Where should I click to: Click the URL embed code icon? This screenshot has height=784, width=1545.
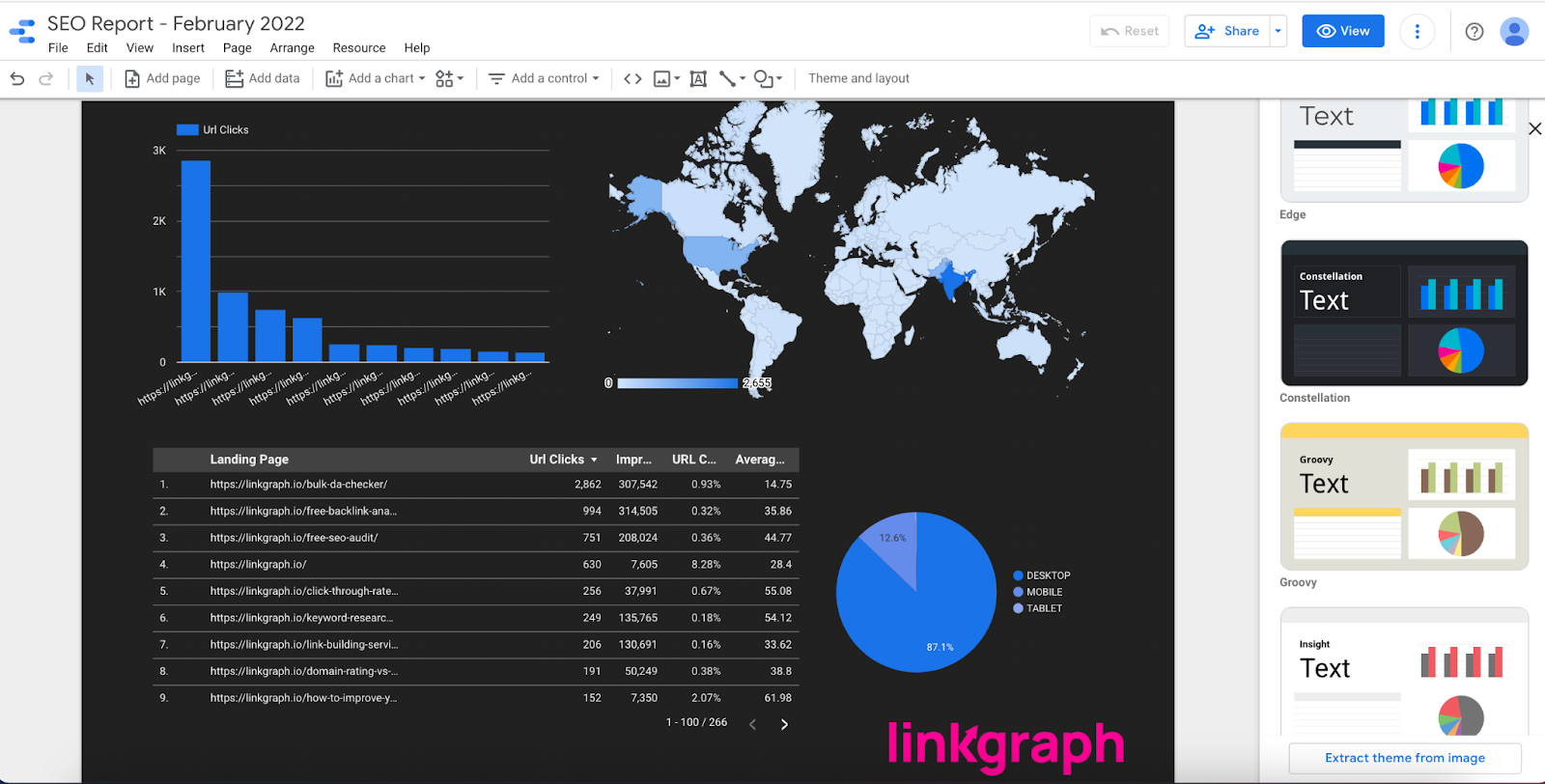tap(632, 79)
